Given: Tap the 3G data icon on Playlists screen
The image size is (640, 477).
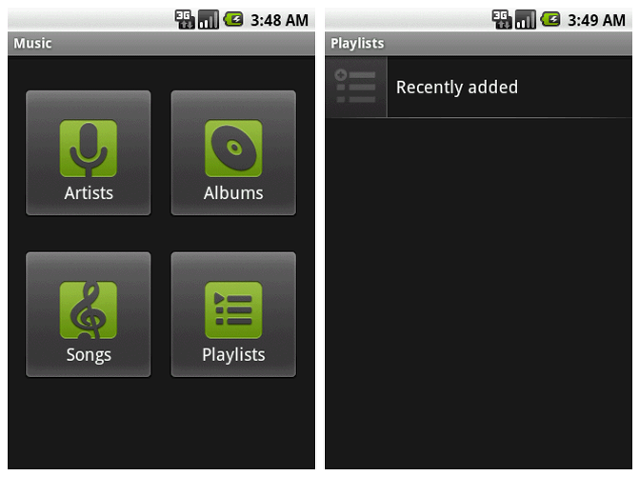Looking at the screenshot, I should tap(502, 20).
